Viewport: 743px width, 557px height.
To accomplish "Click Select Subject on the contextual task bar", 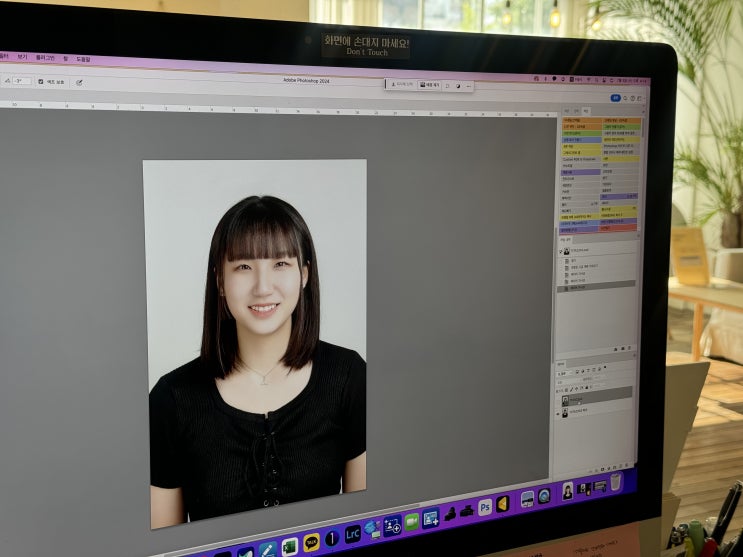I will 402,84.
